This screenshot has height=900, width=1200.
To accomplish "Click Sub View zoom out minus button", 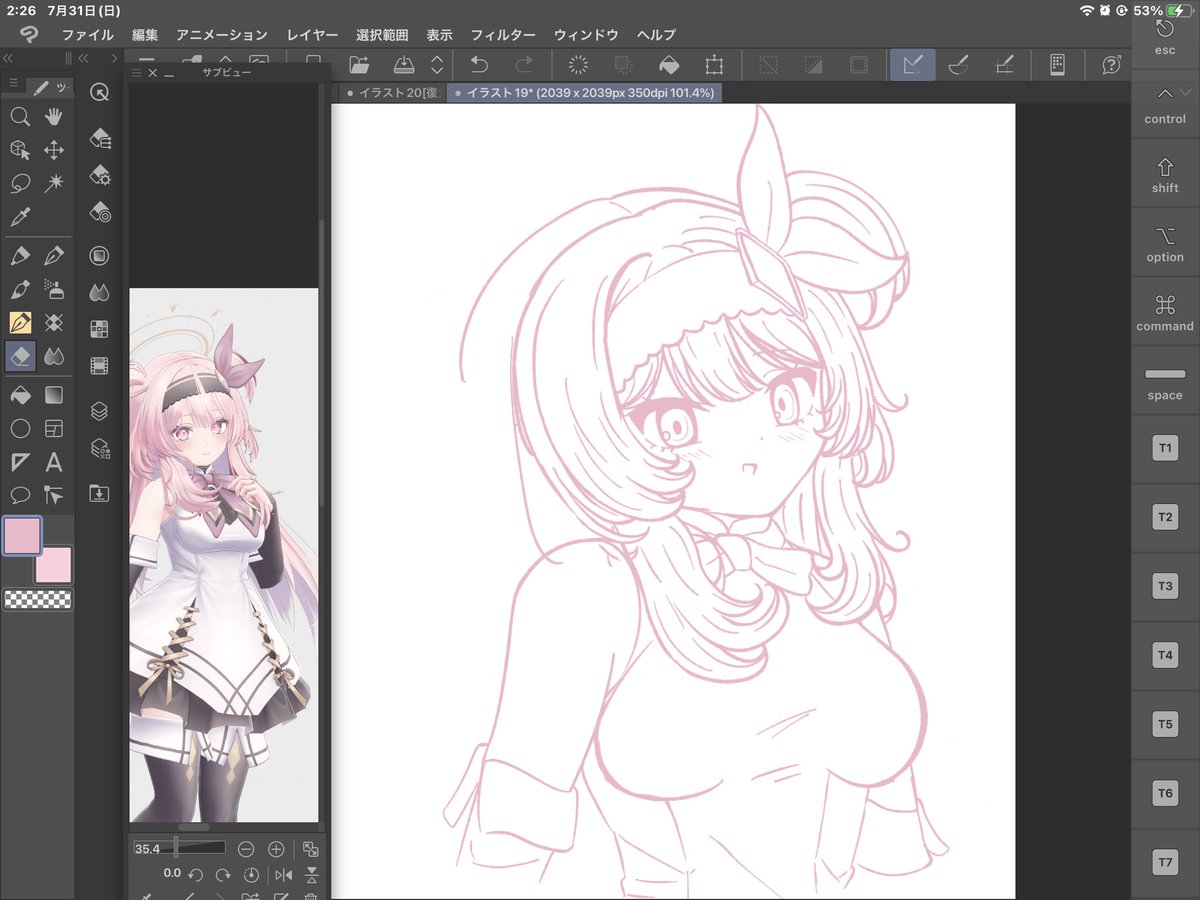I will 246,849.
